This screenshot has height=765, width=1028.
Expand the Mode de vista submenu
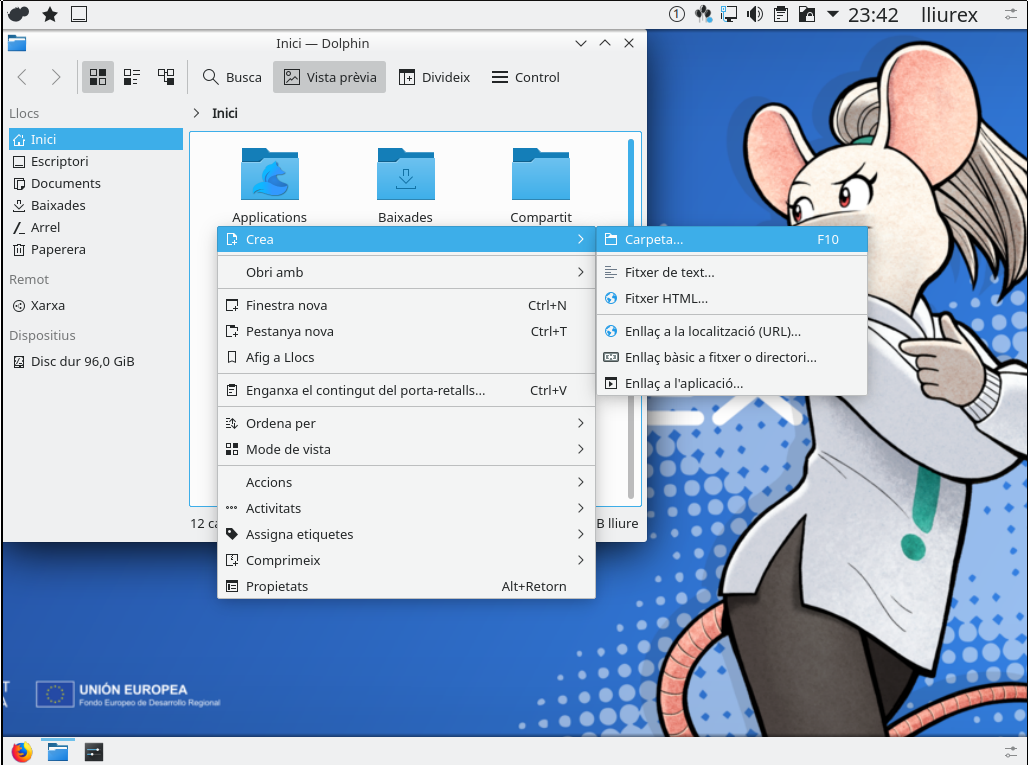(x=406, y=450)
